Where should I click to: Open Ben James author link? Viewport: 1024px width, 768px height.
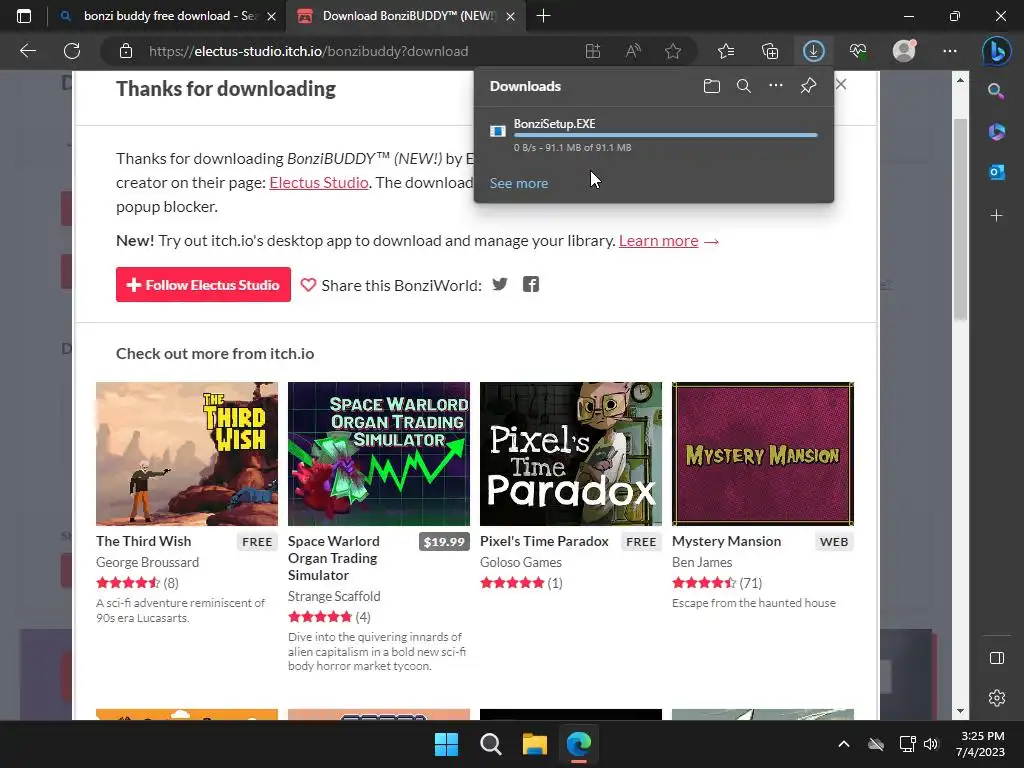pyautogui.click(x=702, y=562)
